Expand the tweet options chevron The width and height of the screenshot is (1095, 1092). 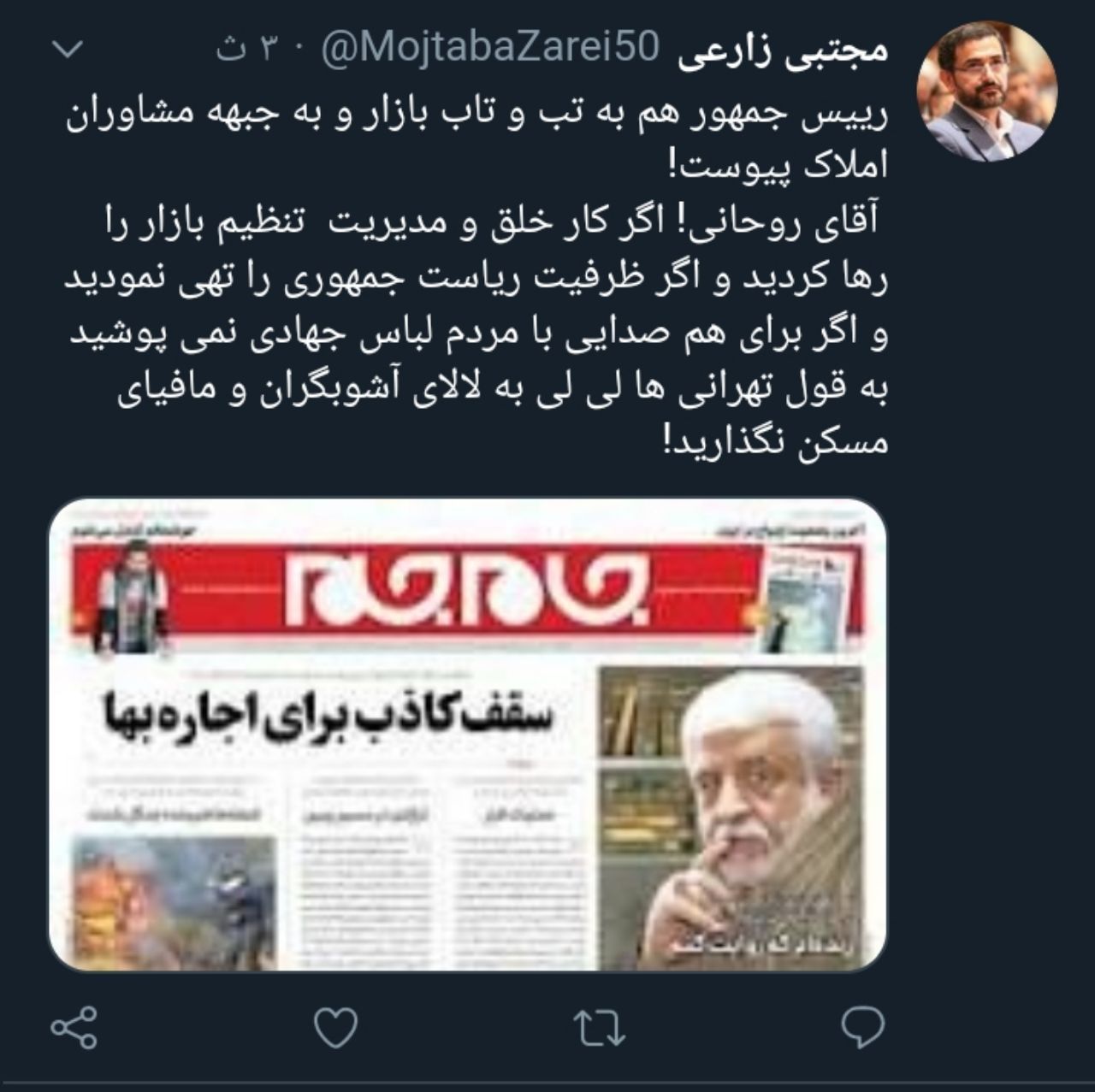pyautogui.click(x=67, y=52)
